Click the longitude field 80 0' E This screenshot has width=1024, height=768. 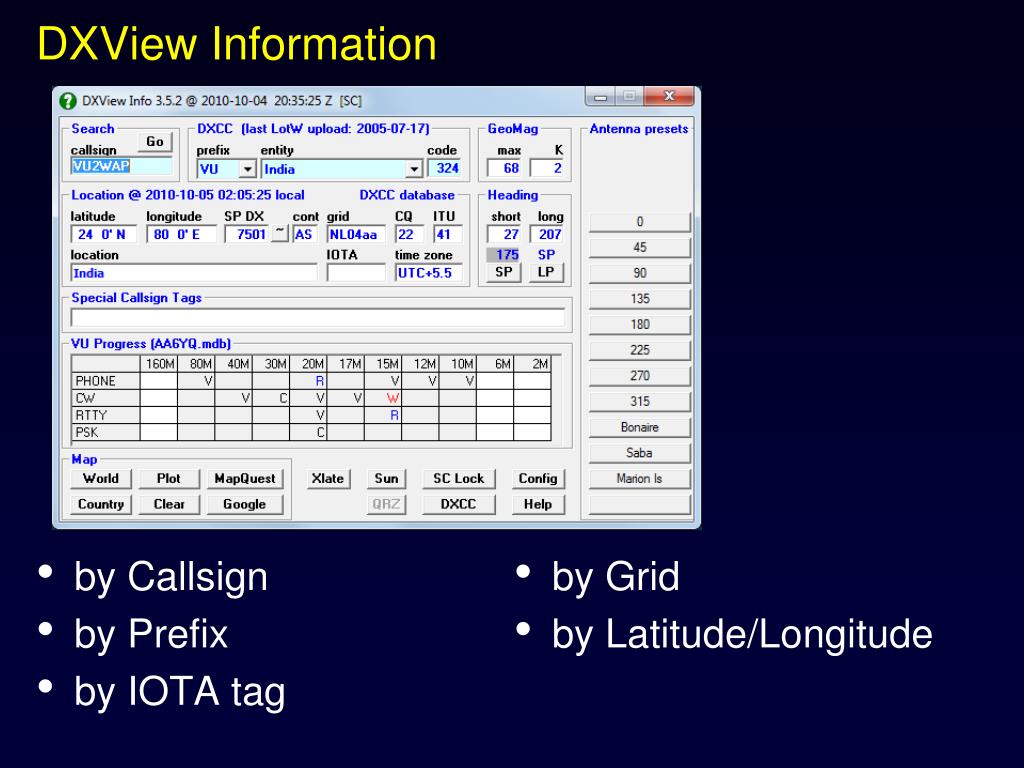tap(181, 234)
